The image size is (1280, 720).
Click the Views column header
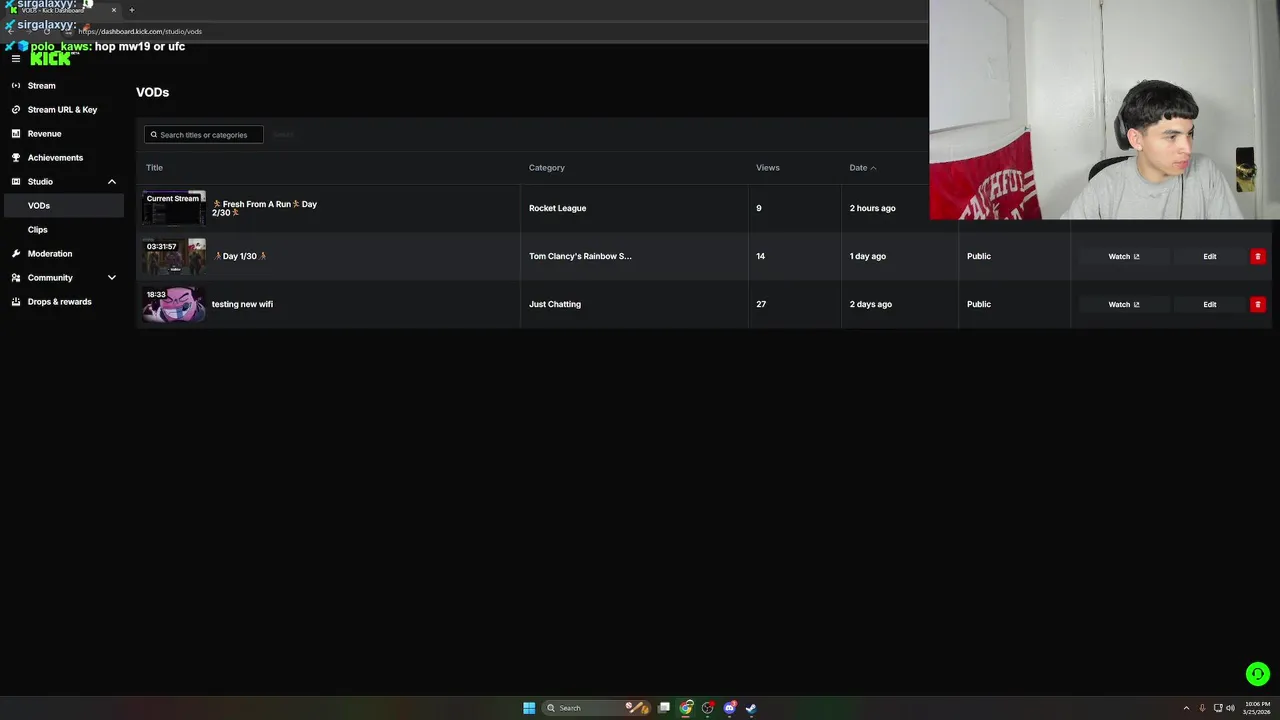pyautogui.click(x=768, y=168)
